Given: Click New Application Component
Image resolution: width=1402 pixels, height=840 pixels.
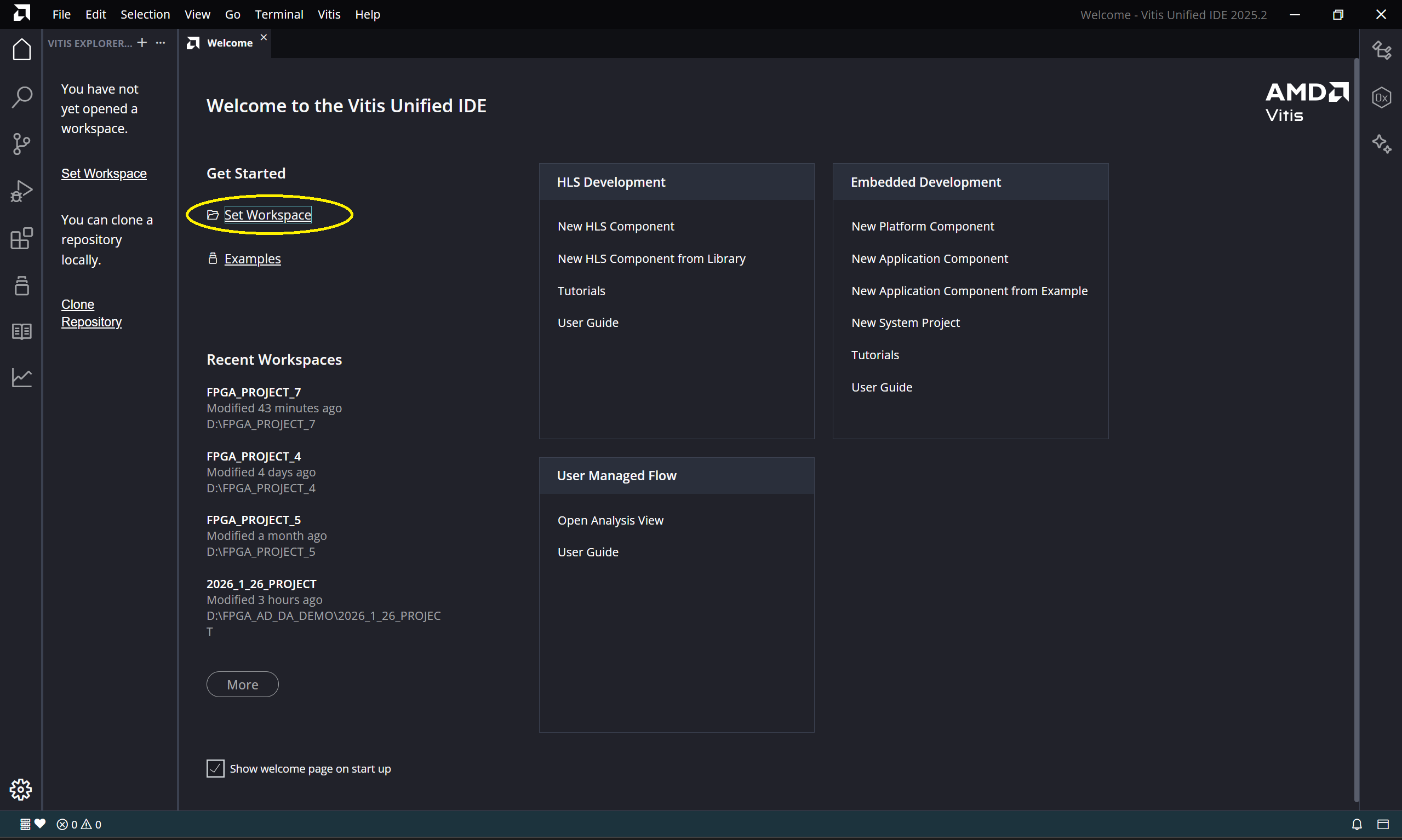Looking at the screenshot, I should tap(930, 258).
